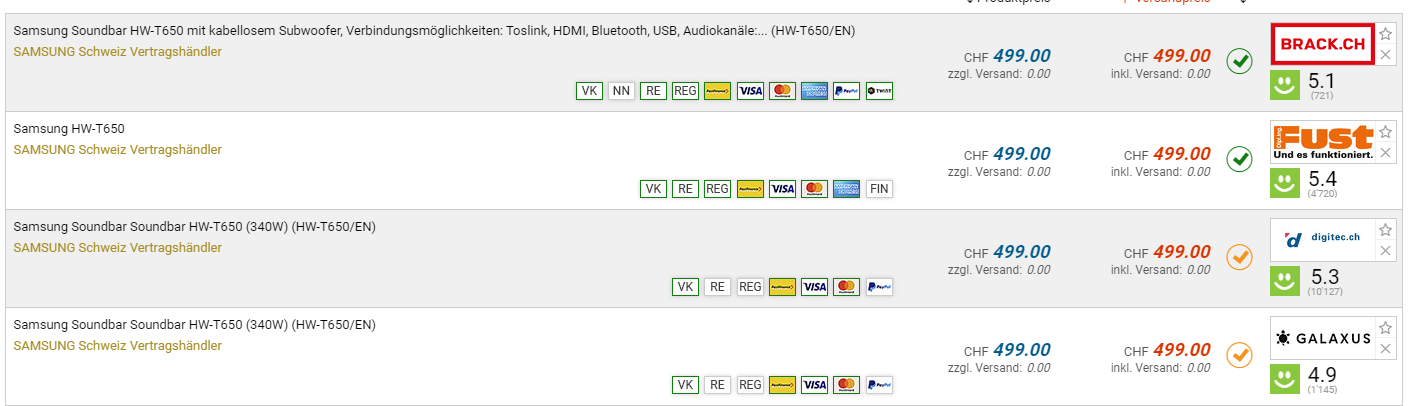The image size is (1408, 406).
Task: Click the BRACK.CH shop logo
Action: pyautogui.click(x=1322, y=45)
